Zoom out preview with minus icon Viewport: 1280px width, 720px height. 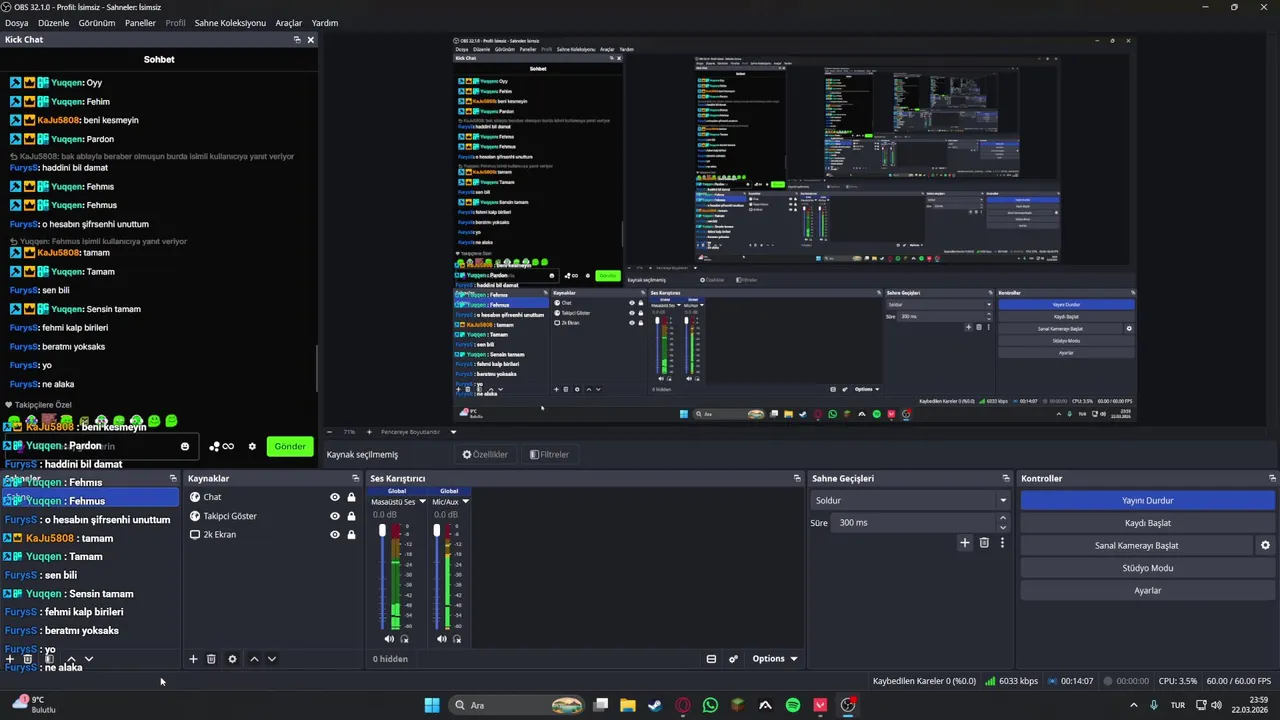331,432
